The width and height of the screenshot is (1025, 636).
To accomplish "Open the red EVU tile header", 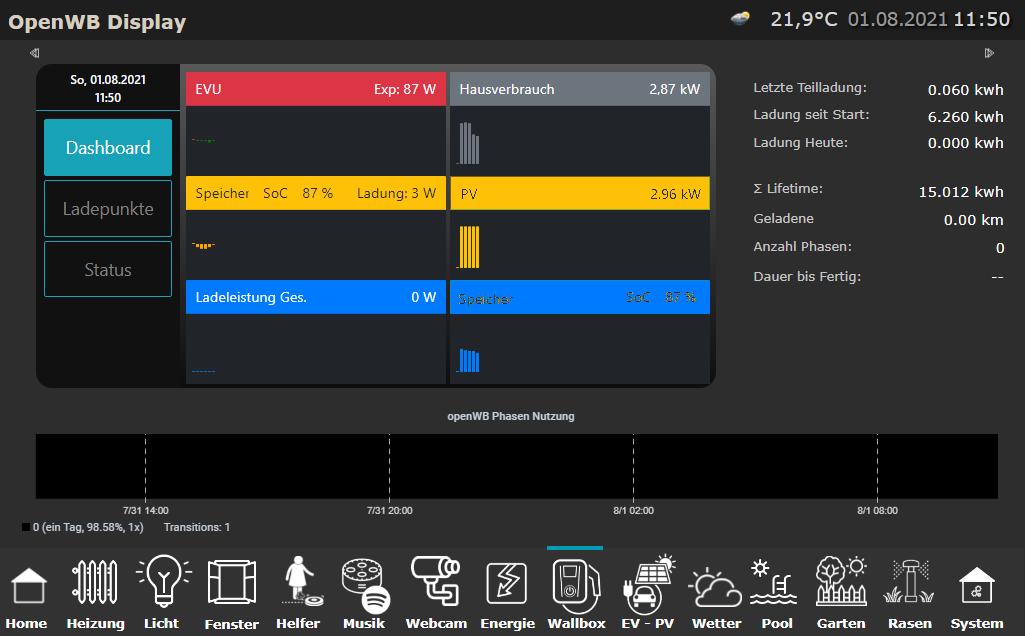I will tap(315, 89).
